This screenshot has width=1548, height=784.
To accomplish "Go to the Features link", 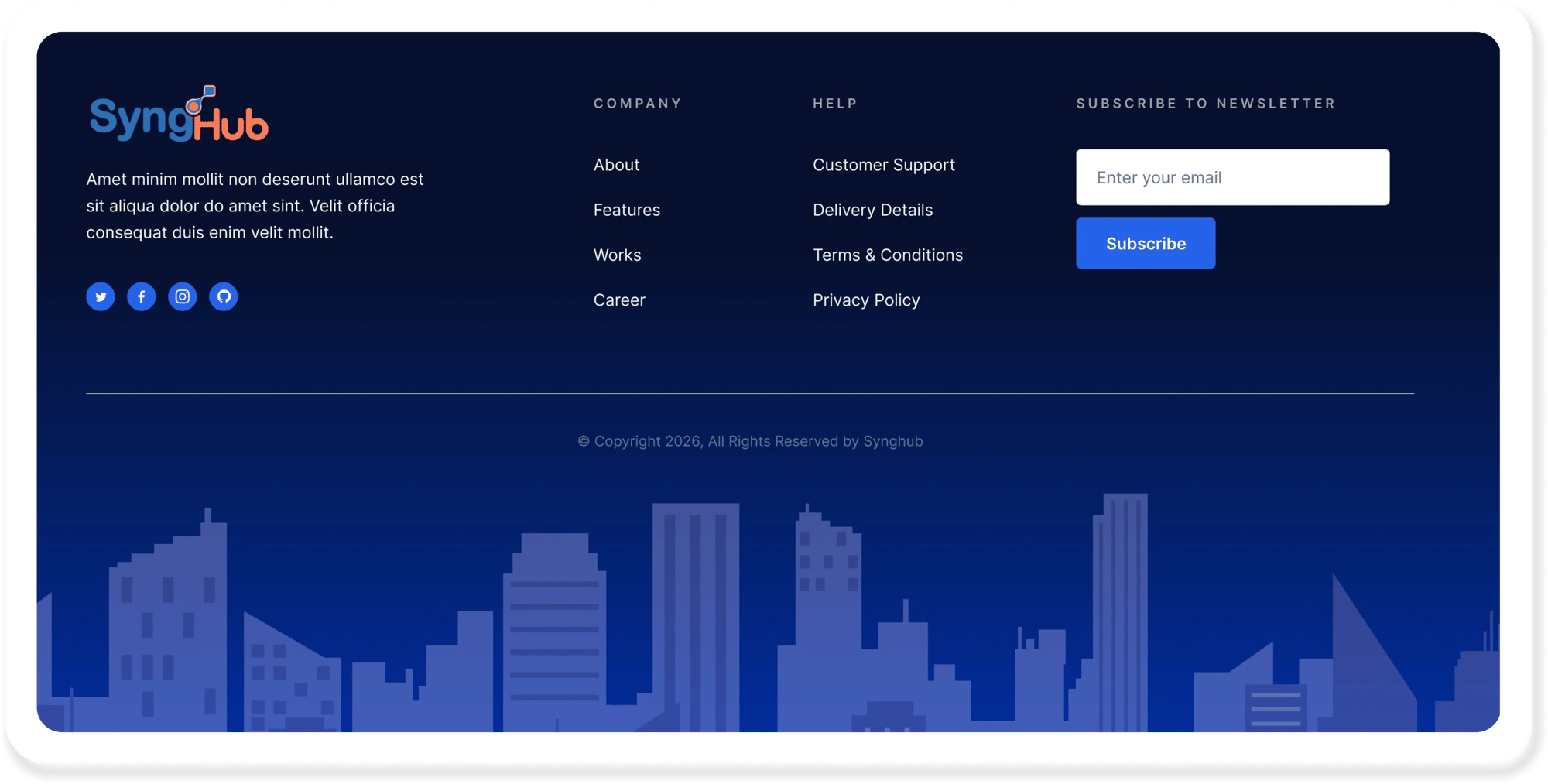I will pyautogui.click(x=626, y=210).
